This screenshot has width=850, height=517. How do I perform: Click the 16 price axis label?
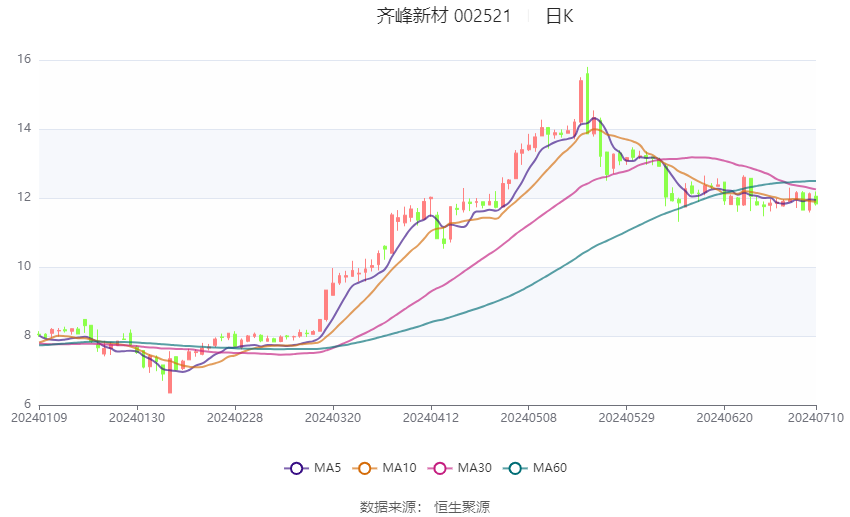pyautogui.click(x=24, y=59)
